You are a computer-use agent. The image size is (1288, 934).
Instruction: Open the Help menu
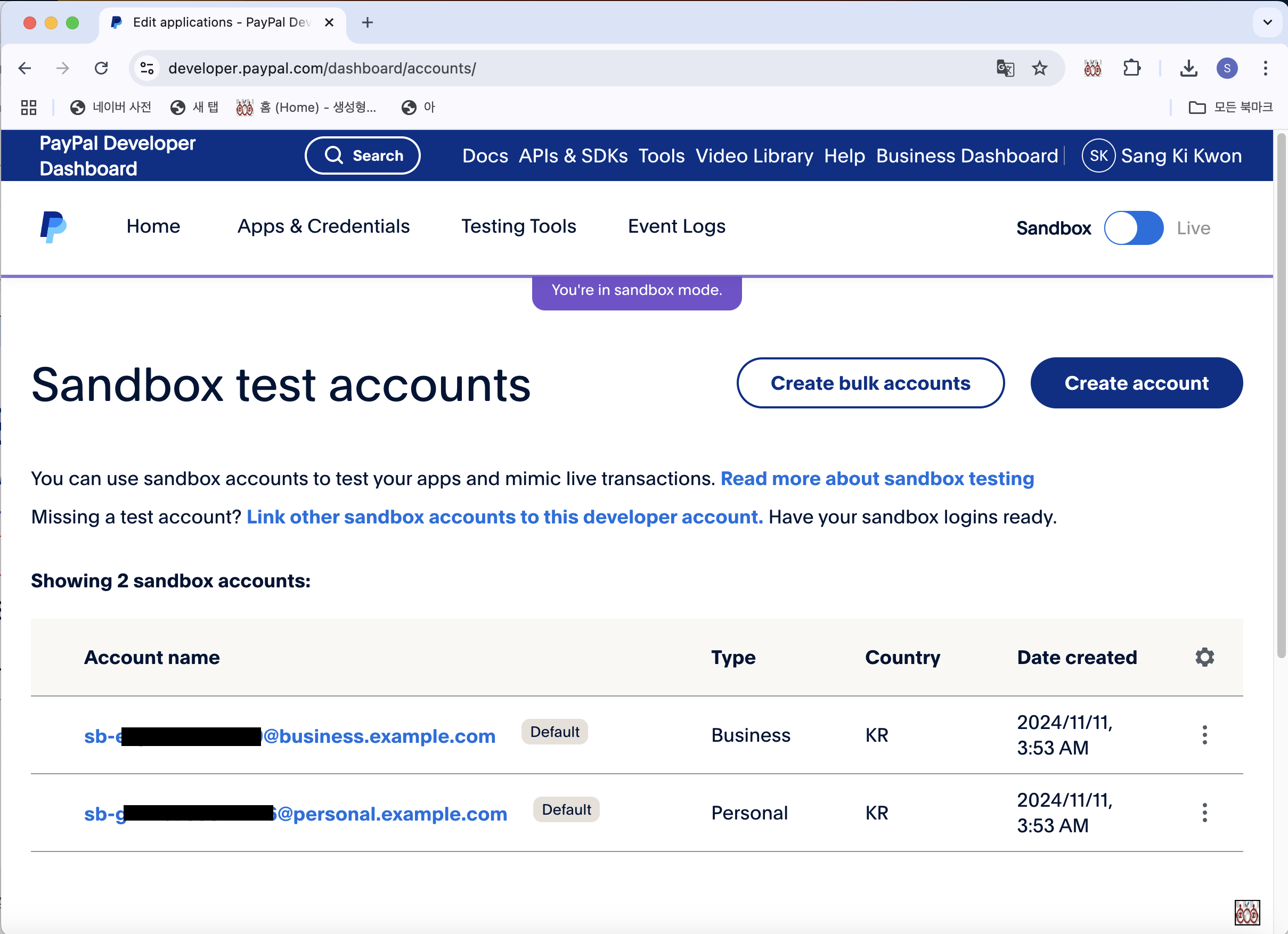[844, 155]
